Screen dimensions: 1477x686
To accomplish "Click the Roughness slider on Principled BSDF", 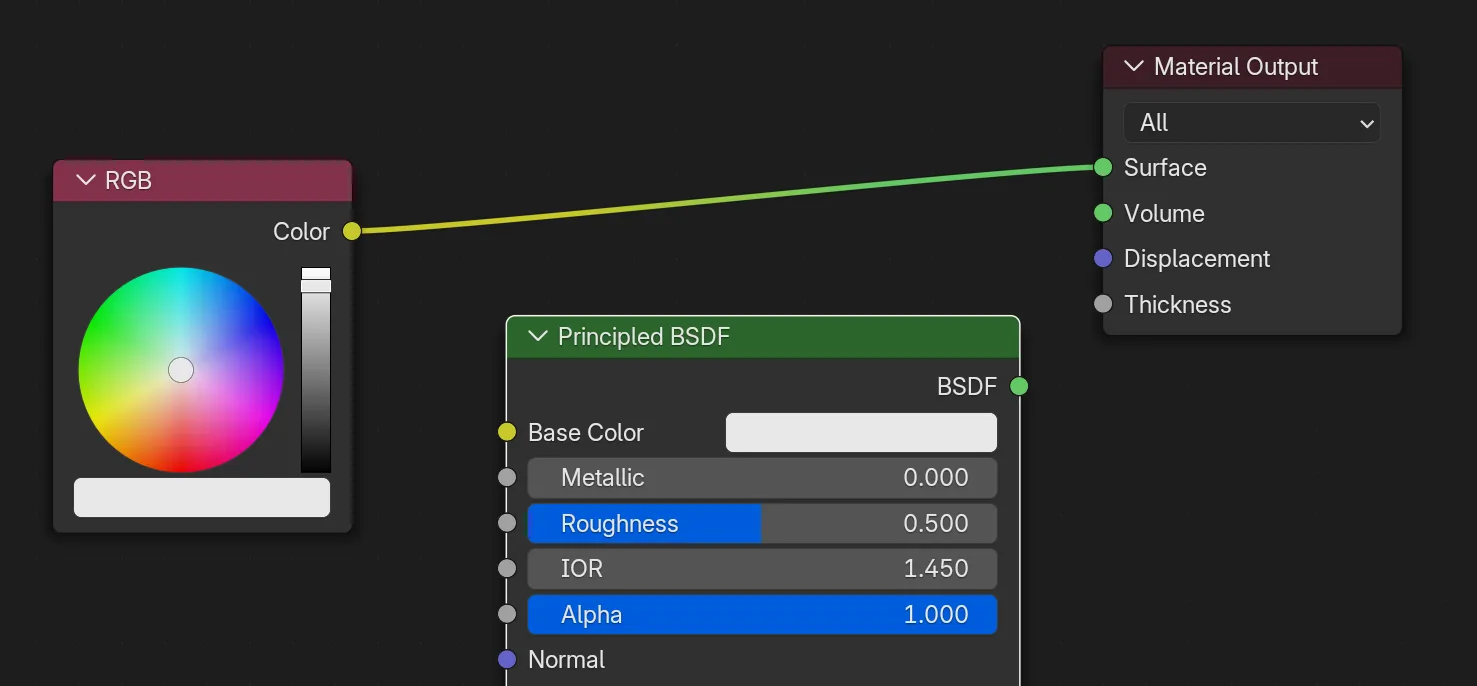I will 762,523.
